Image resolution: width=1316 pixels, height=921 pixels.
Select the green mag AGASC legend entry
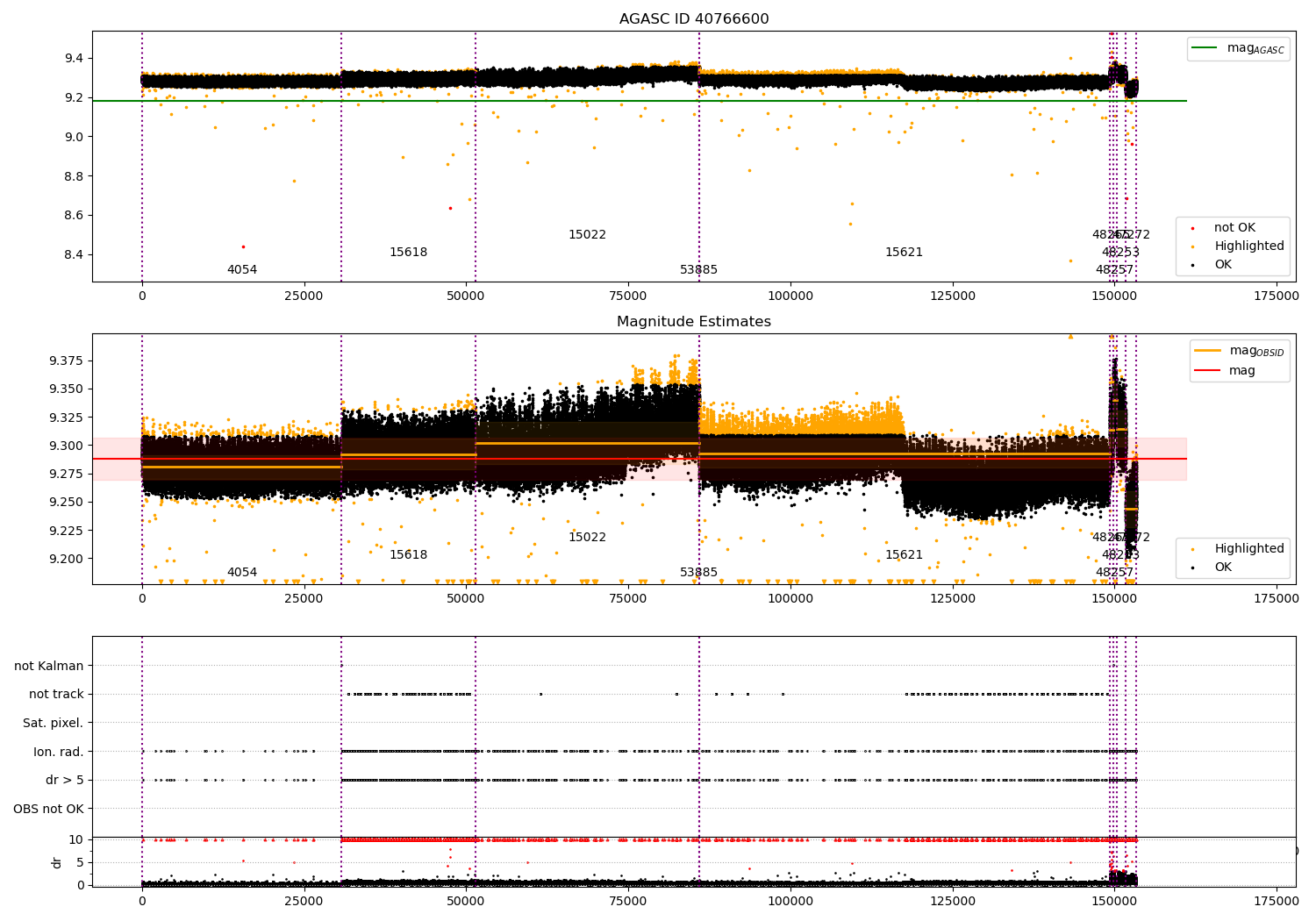tap(1238, 48)
